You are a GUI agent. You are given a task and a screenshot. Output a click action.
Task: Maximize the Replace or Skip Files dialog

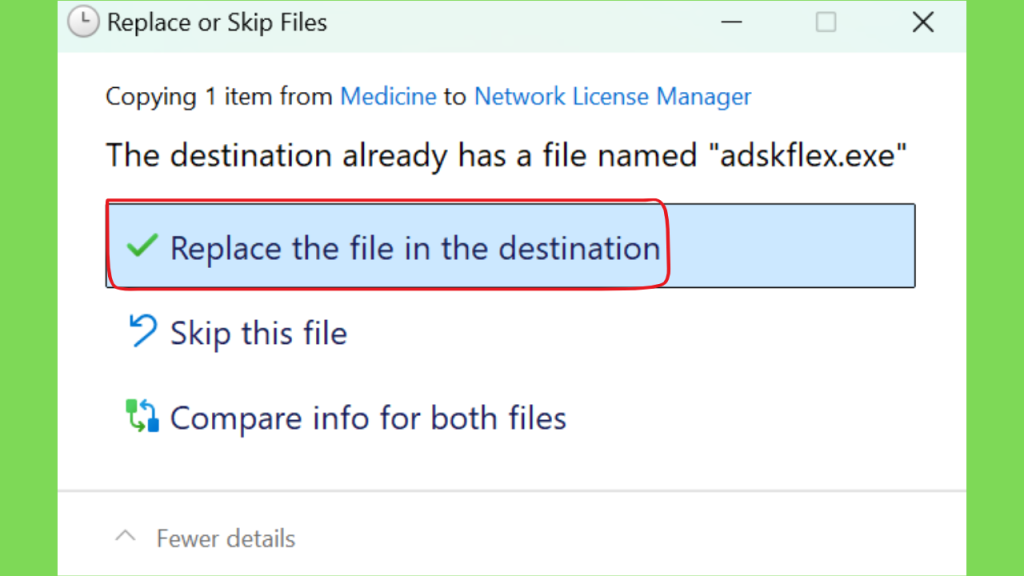(x=826, y=22)
